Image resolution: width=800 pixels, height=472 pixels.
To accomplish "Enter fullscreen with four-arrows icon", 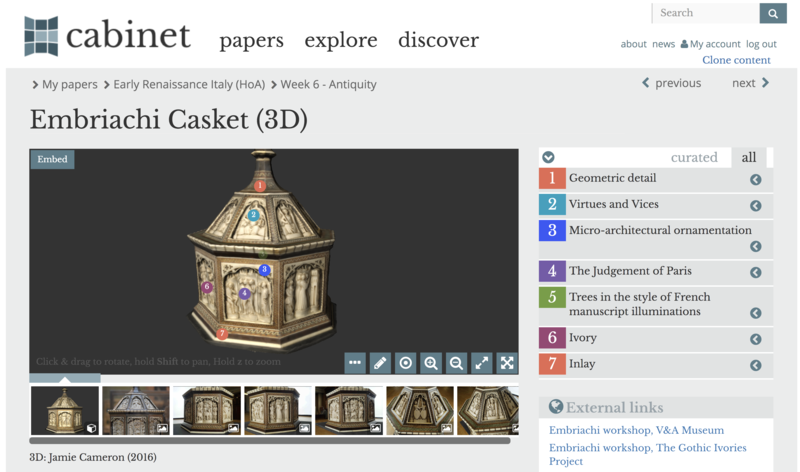I will [x=507, y=363].
